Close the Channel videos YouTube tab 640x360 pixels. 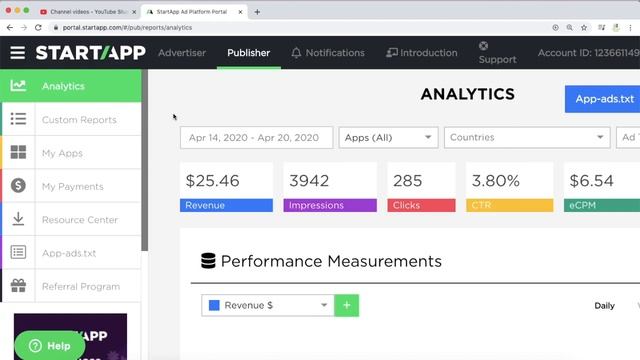[134, 12]
